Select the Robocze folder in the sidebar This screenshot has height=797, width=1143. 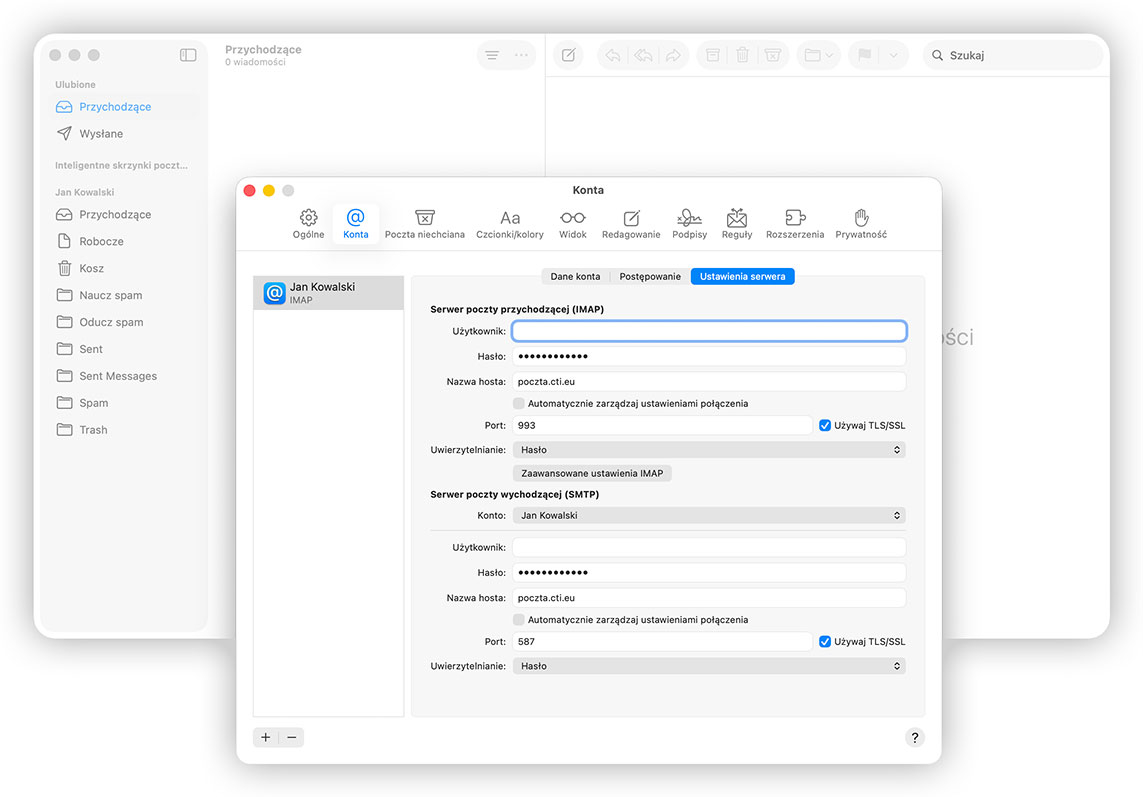pyautogui.click(x=103, y=240)
